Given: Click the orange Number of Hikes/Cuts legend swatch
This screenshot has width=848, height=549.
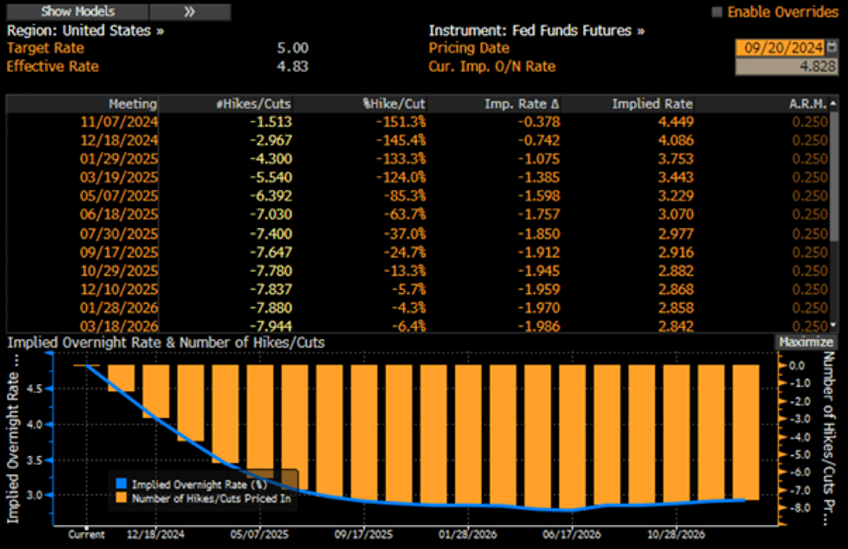Looking at the screenshot, I should (x=121, y=498).
